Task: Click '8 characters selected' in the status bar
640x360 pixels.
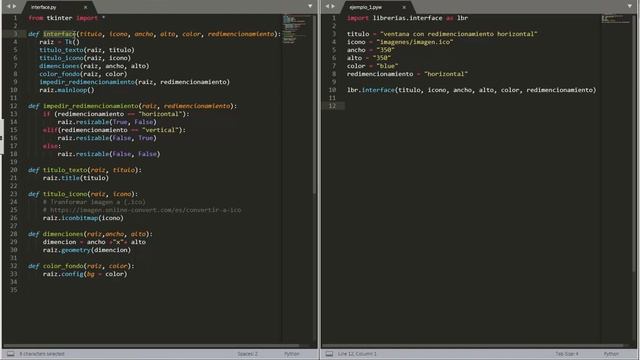Action: (x=42, y=354)
